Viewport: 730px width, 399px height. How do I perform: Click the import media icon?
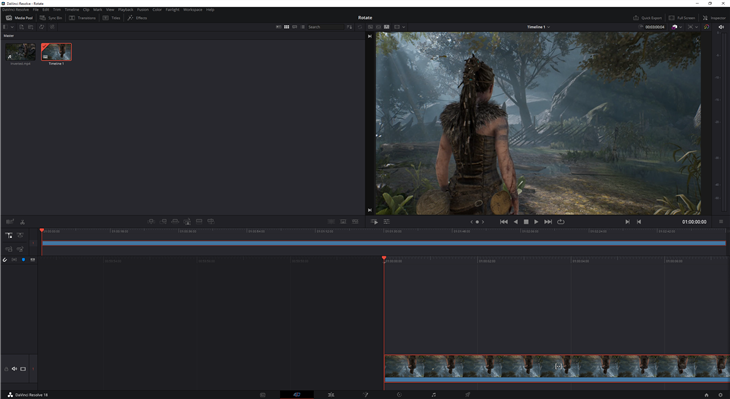coord(21,27)
